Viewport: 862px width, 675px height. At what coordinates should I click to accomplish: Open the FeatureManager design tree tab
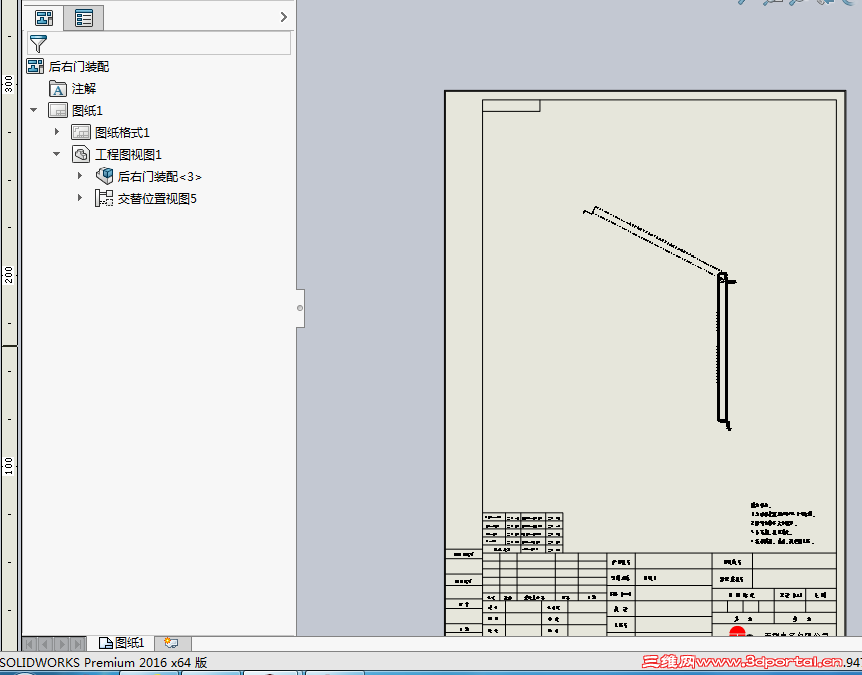pos(44,18)
